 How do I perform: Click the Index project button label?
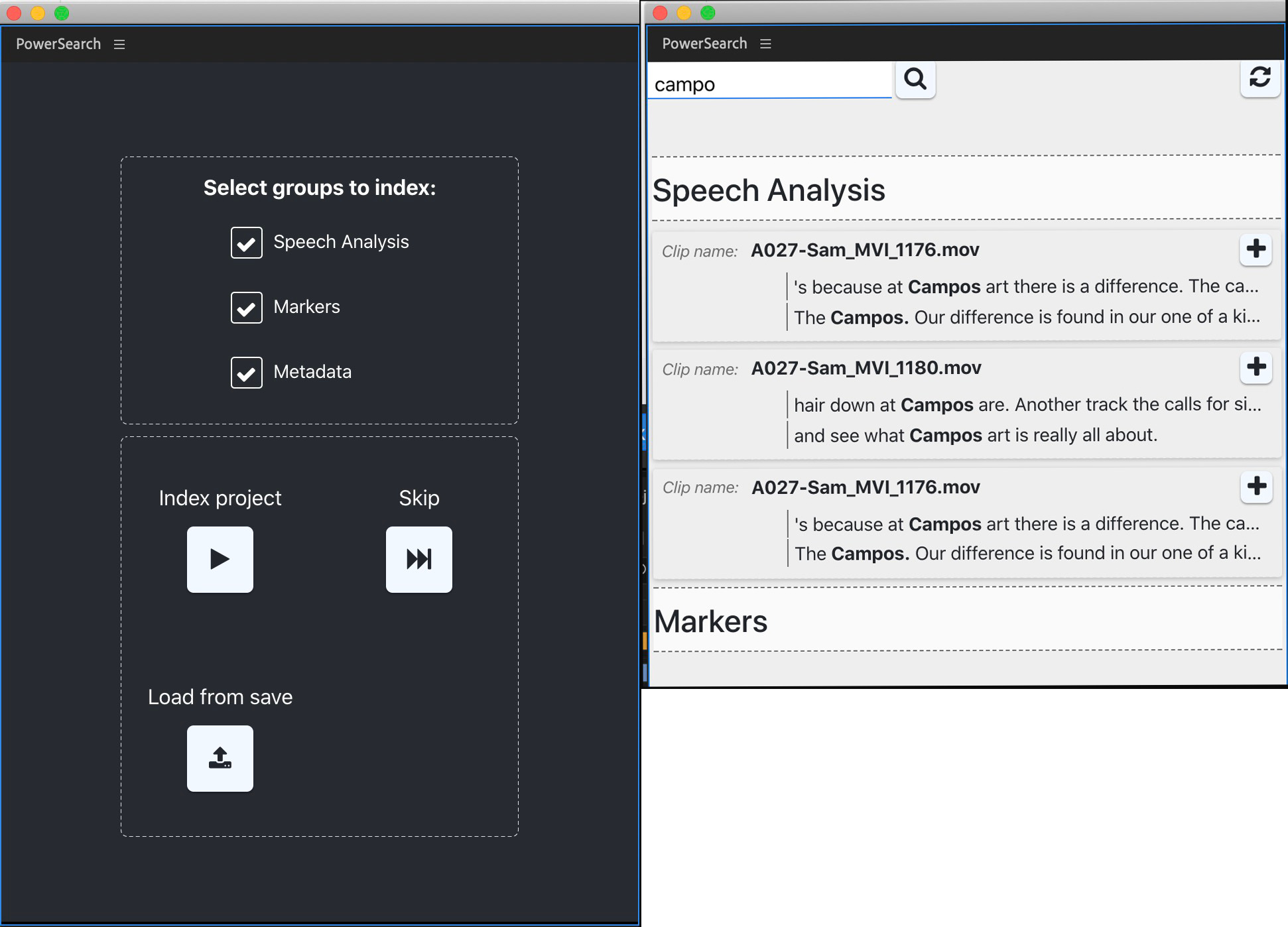pos(220,498)
